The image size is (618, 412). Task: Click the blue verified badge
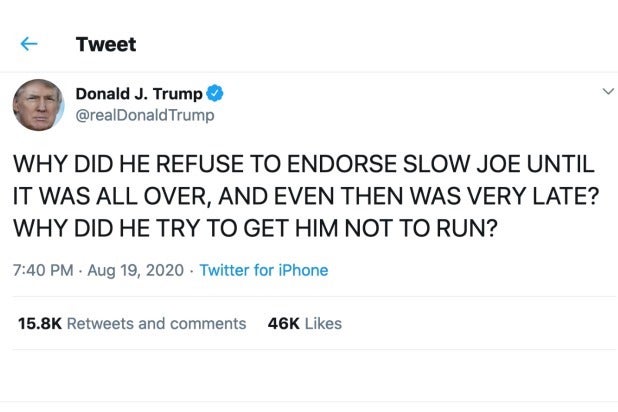pos(216,94)
